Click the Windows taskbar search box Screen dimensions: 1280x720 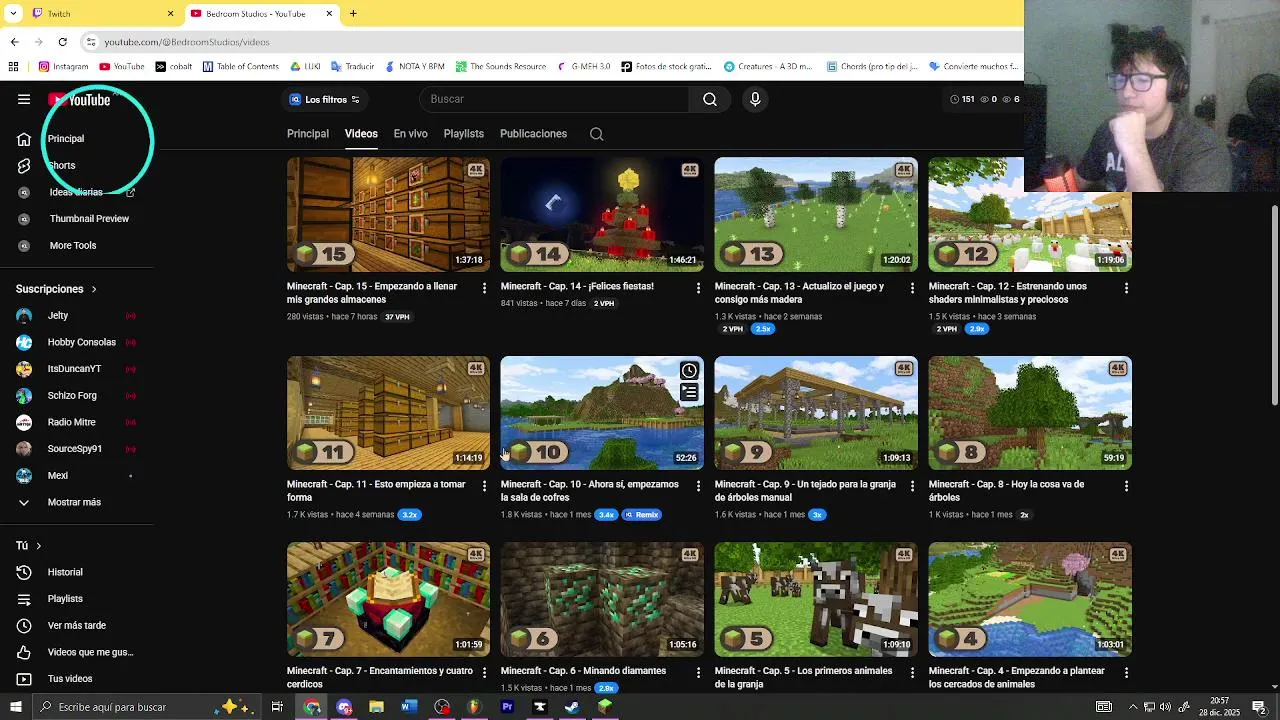pos(145,707)
